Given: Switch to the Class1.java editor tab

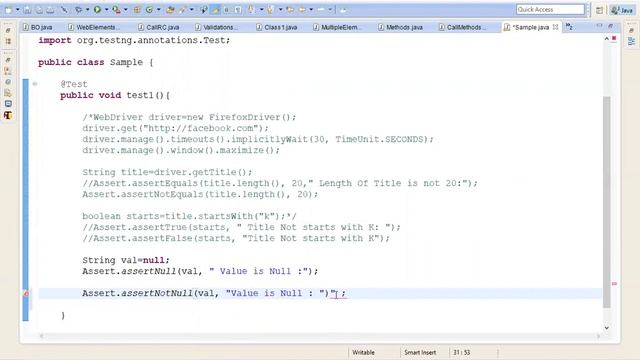Looking at the screenshot, I should 277,27.
